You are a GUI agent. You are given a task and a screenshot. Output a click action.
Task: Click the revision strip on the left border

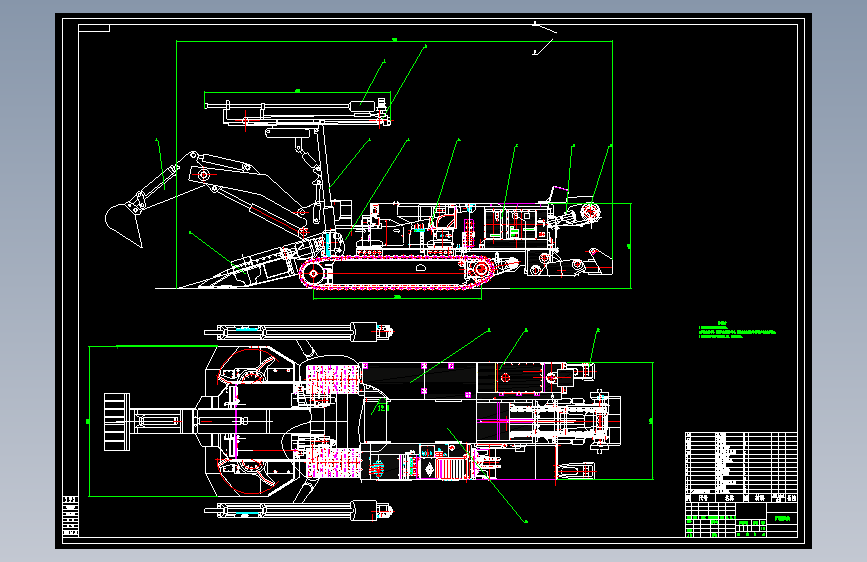tap(71, 517)
